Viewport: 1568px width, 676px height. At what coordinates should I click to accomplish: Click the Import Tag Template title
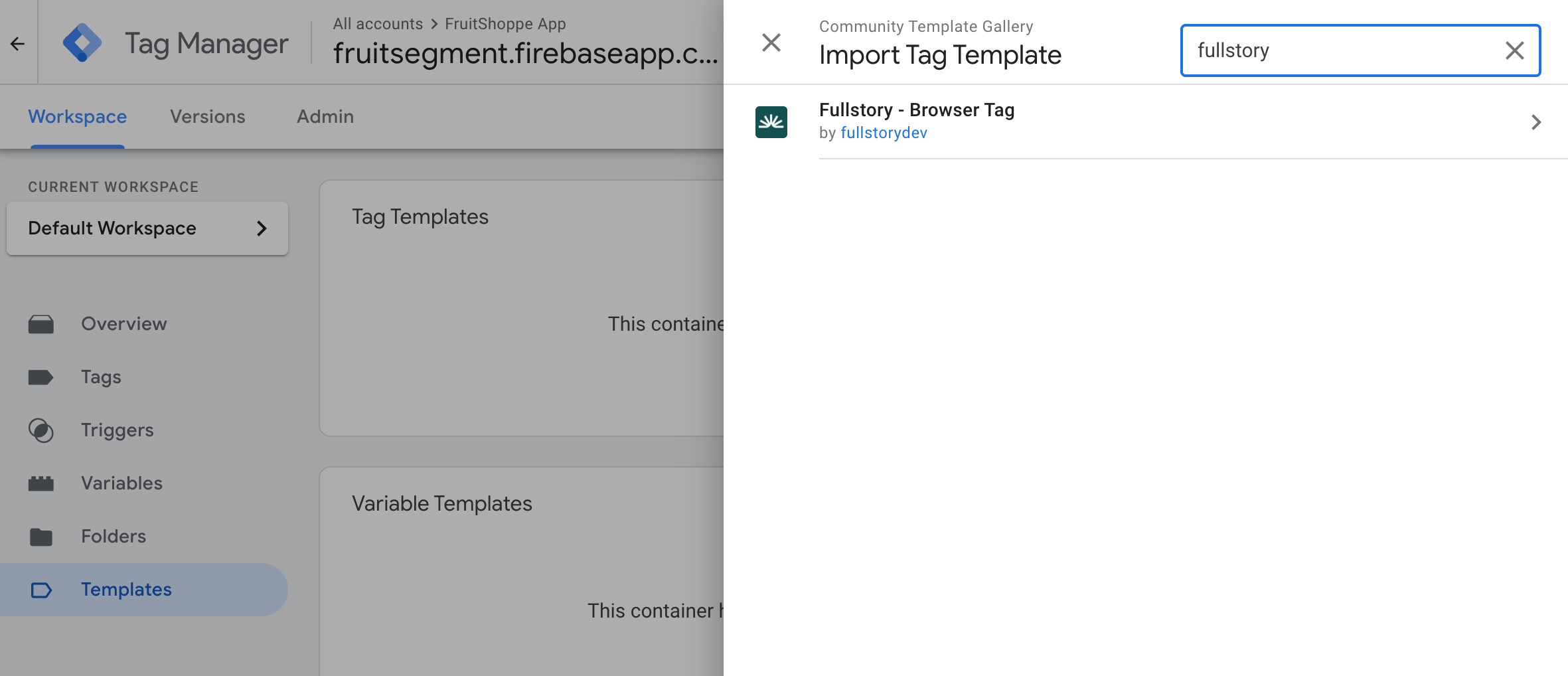tap(941, 55)
